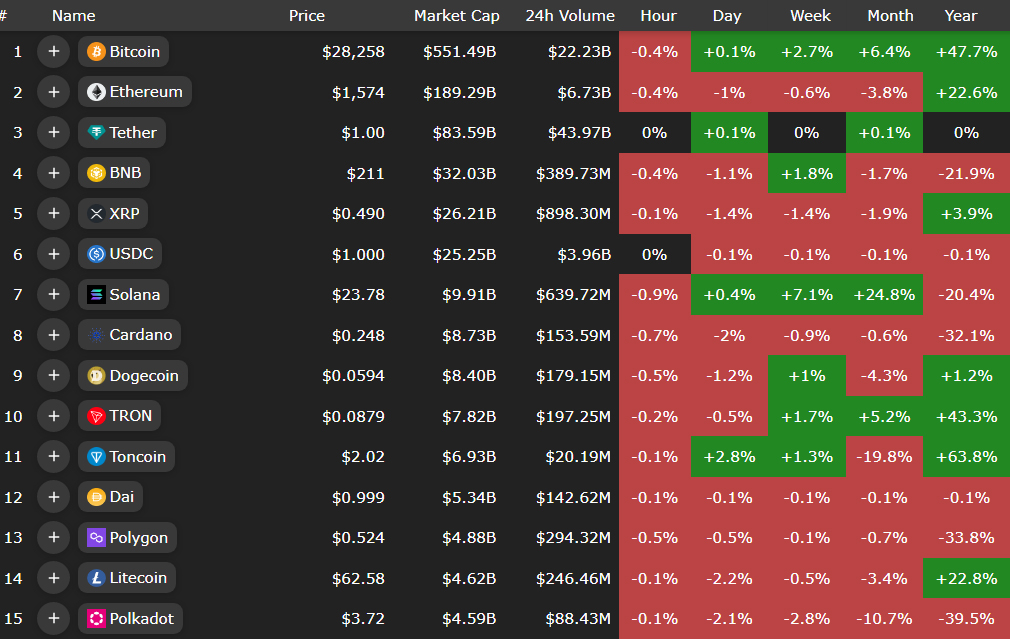
Task: Select the Year column header
Action: coord(961,16)
